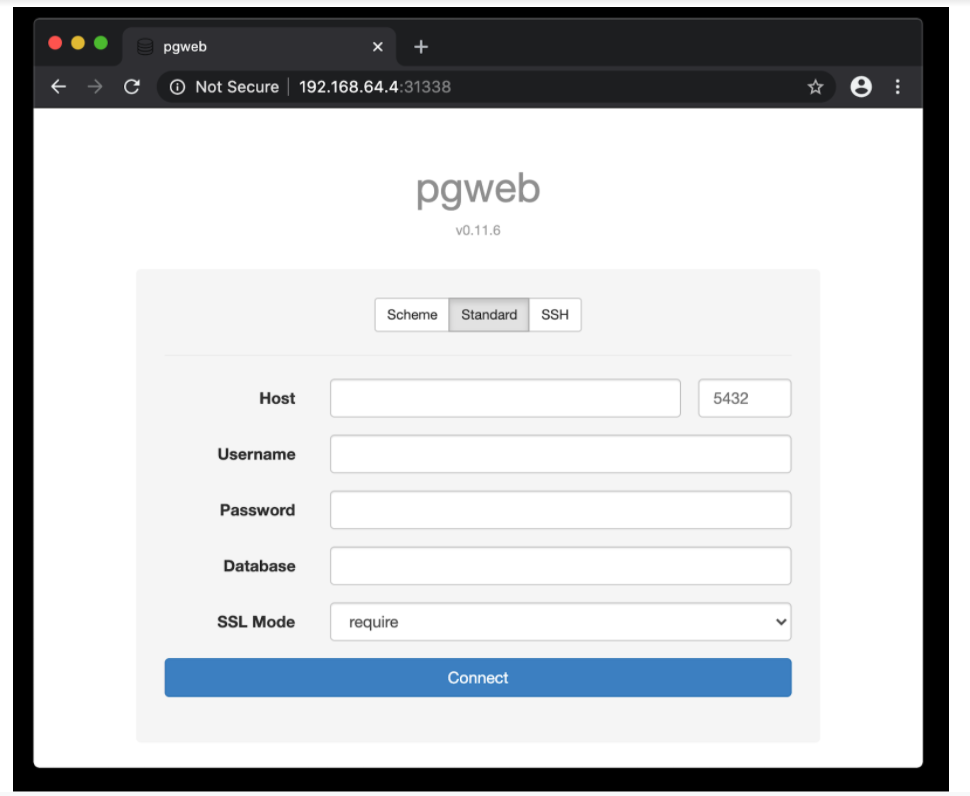Reload the pgweb page
The image size is (970, 796).
point(132,87)
